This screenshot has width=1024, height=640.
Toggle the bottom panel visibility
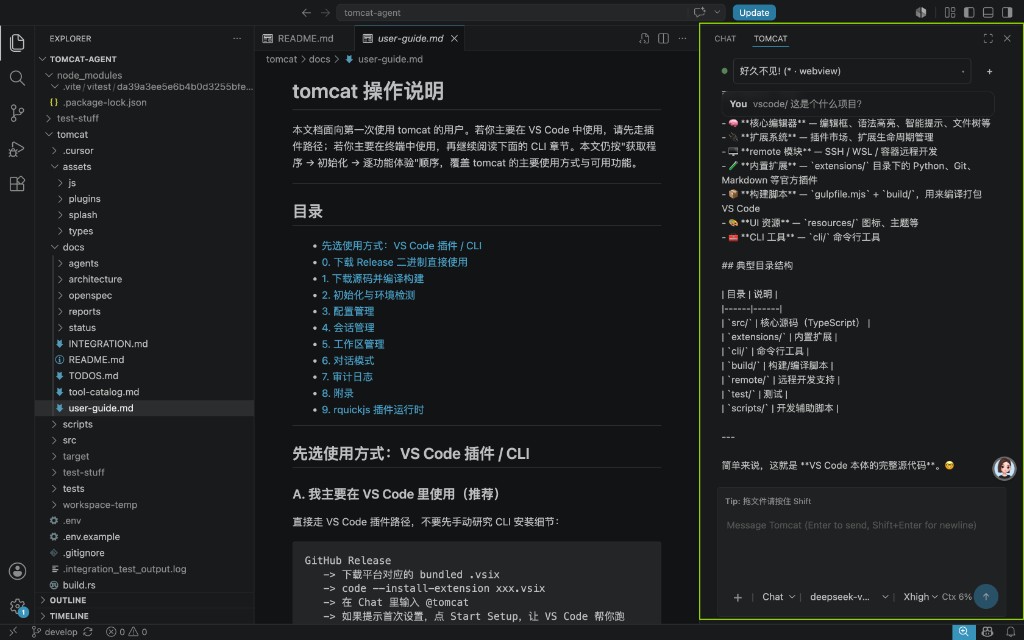(x=988, y=12)
